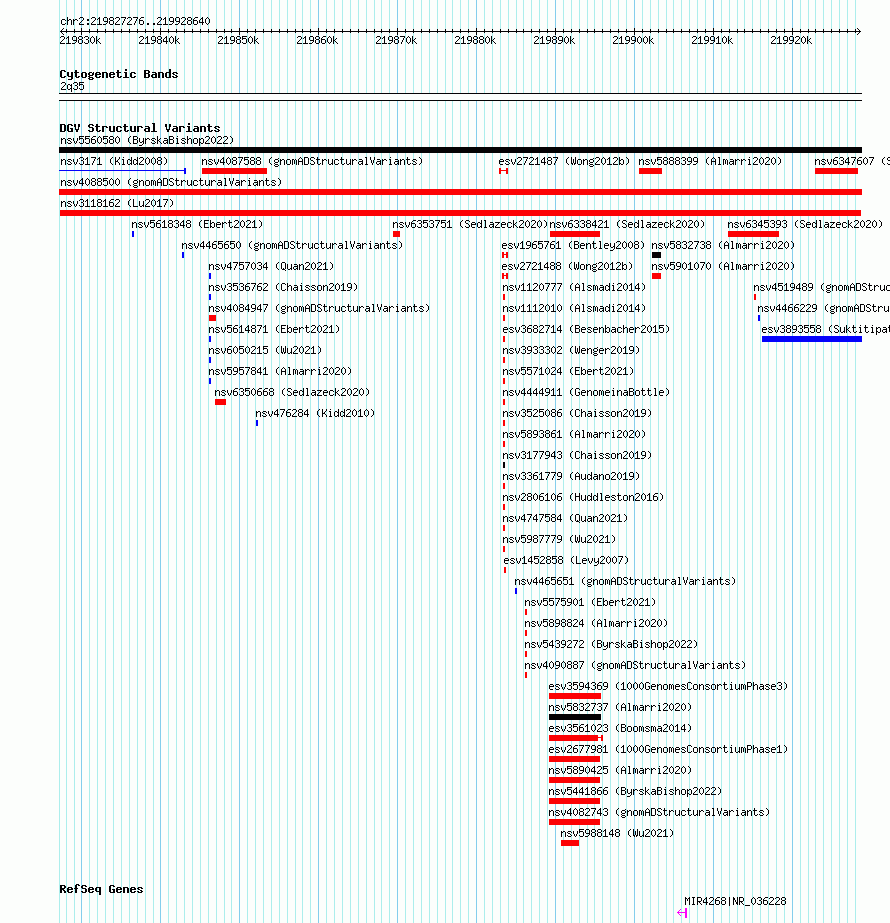Open variant nsv5560580 (ByrskaBishop2022) label
The width and height of the screenshot is (890, 923).
click(x=147, y=140)
